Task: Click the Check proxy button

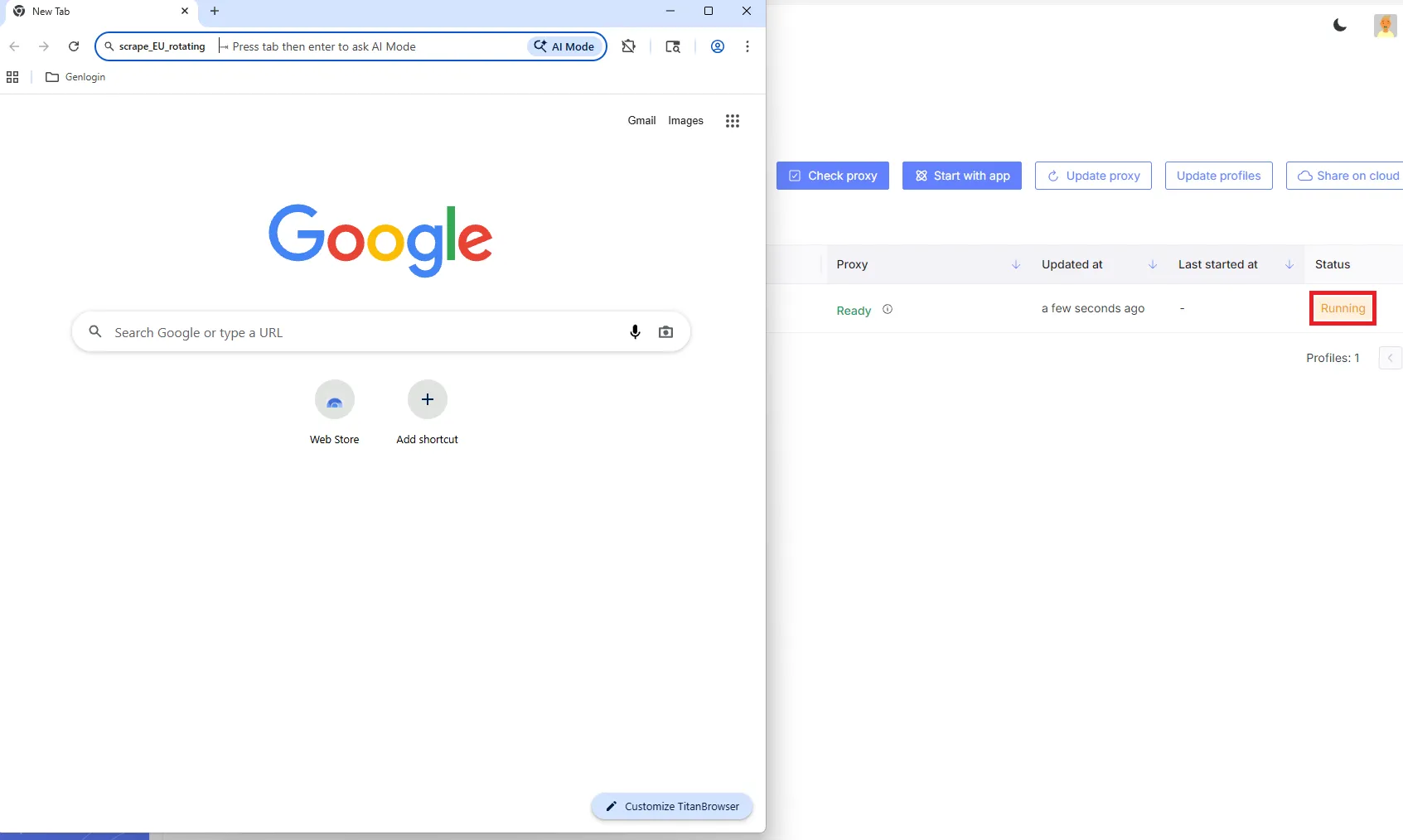Action: (x=832, y=176)
